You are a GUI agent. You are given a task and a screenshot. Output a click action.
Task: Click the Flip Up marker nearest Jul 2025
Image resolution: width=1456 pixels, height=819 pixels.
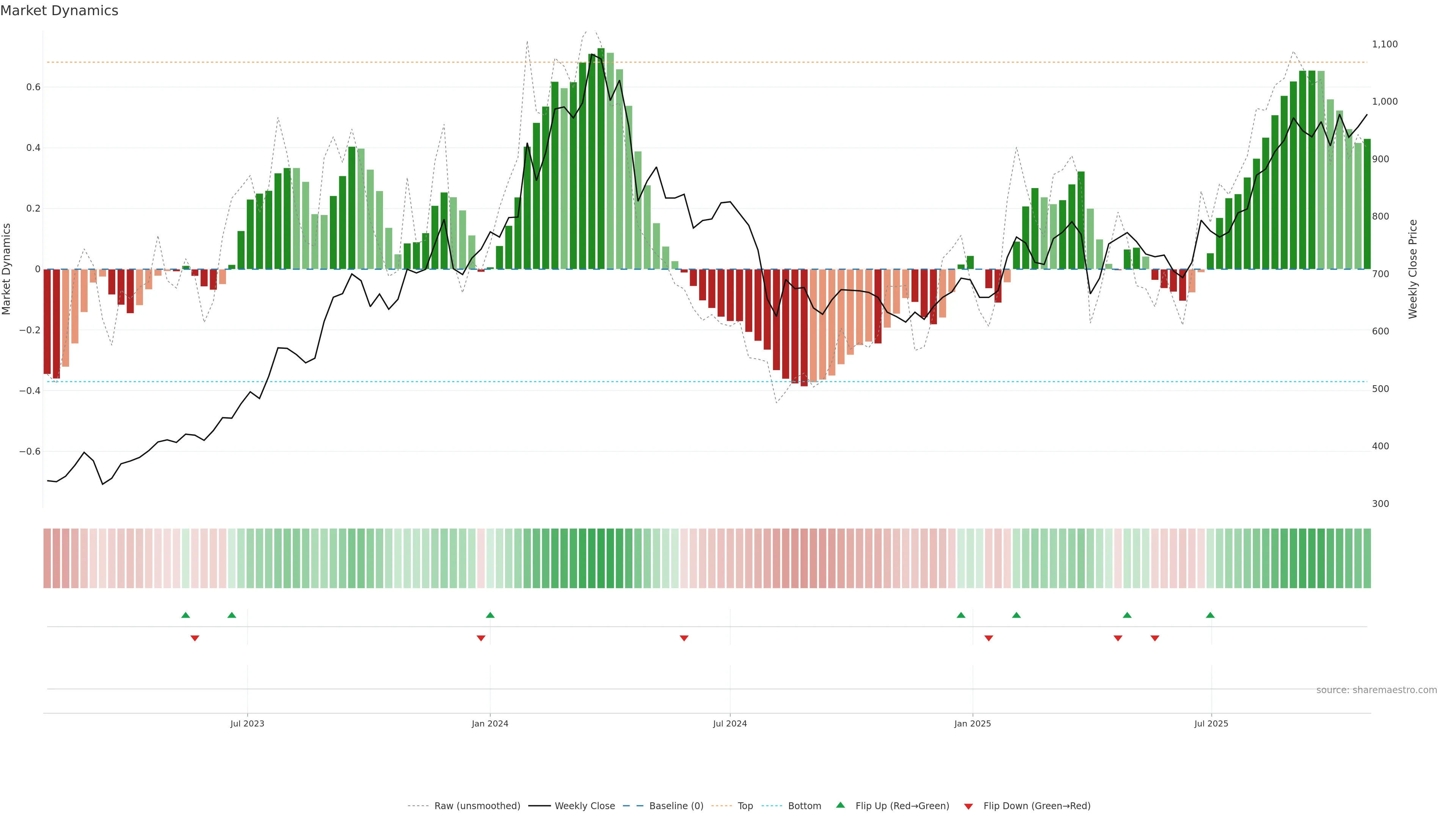click(x=1210, y=615)
